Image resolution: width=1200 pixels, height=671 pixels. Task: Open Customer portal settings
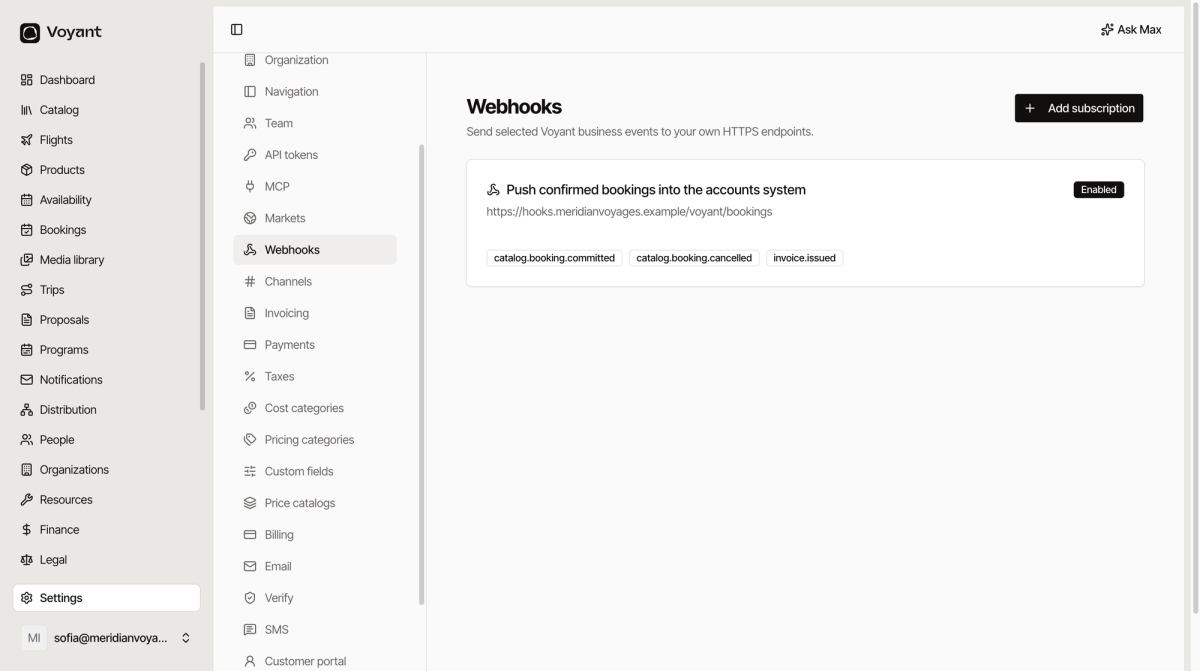(x=315, y=661)
